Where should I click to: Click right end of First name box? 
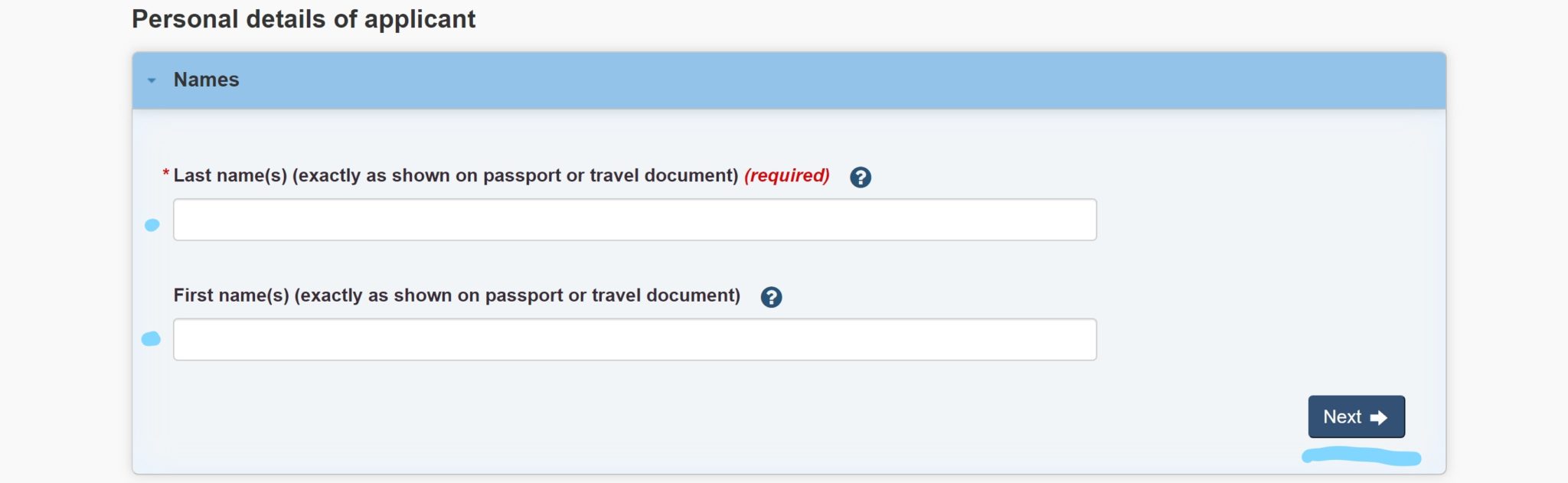click(1080, 340)
